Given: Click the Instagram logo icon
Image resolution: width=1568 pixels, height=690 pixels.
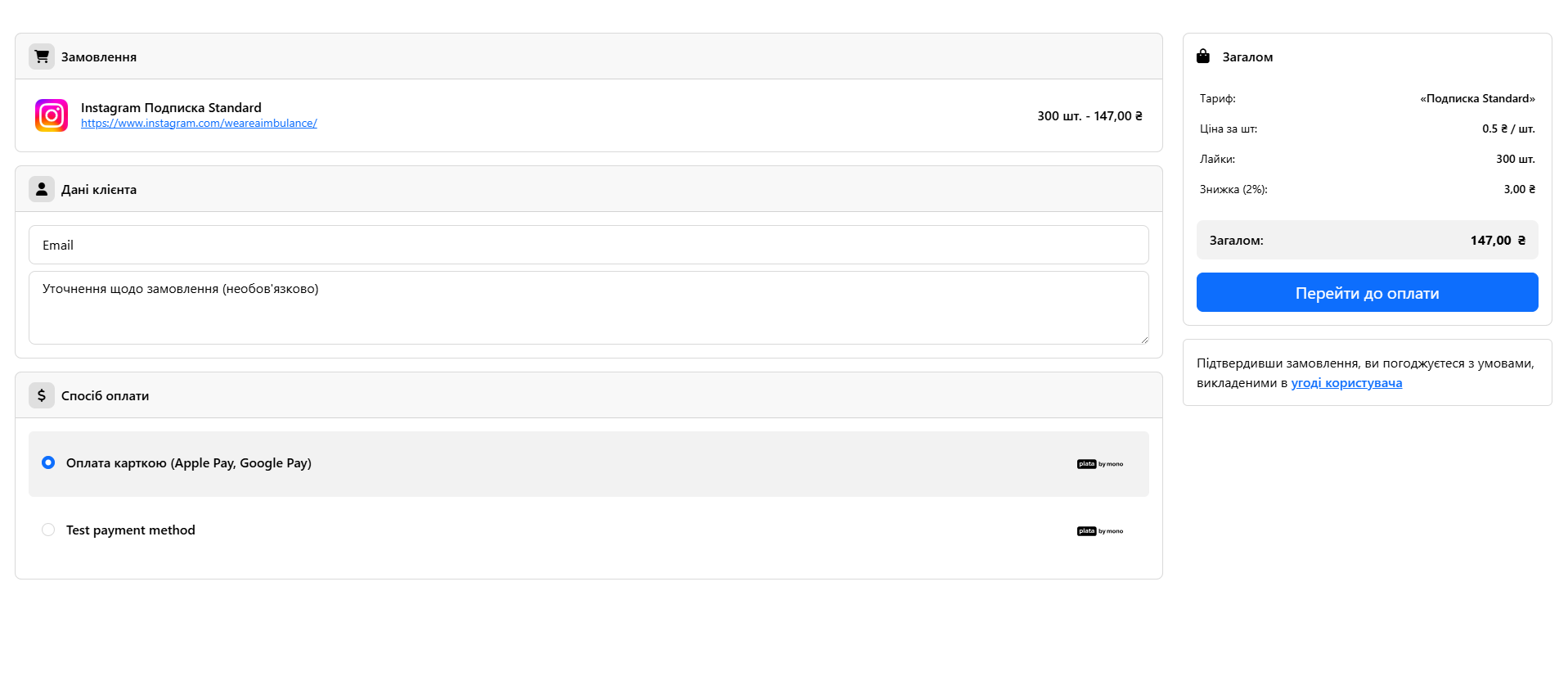Looking at the screenshot, I should tap(52, 115).
